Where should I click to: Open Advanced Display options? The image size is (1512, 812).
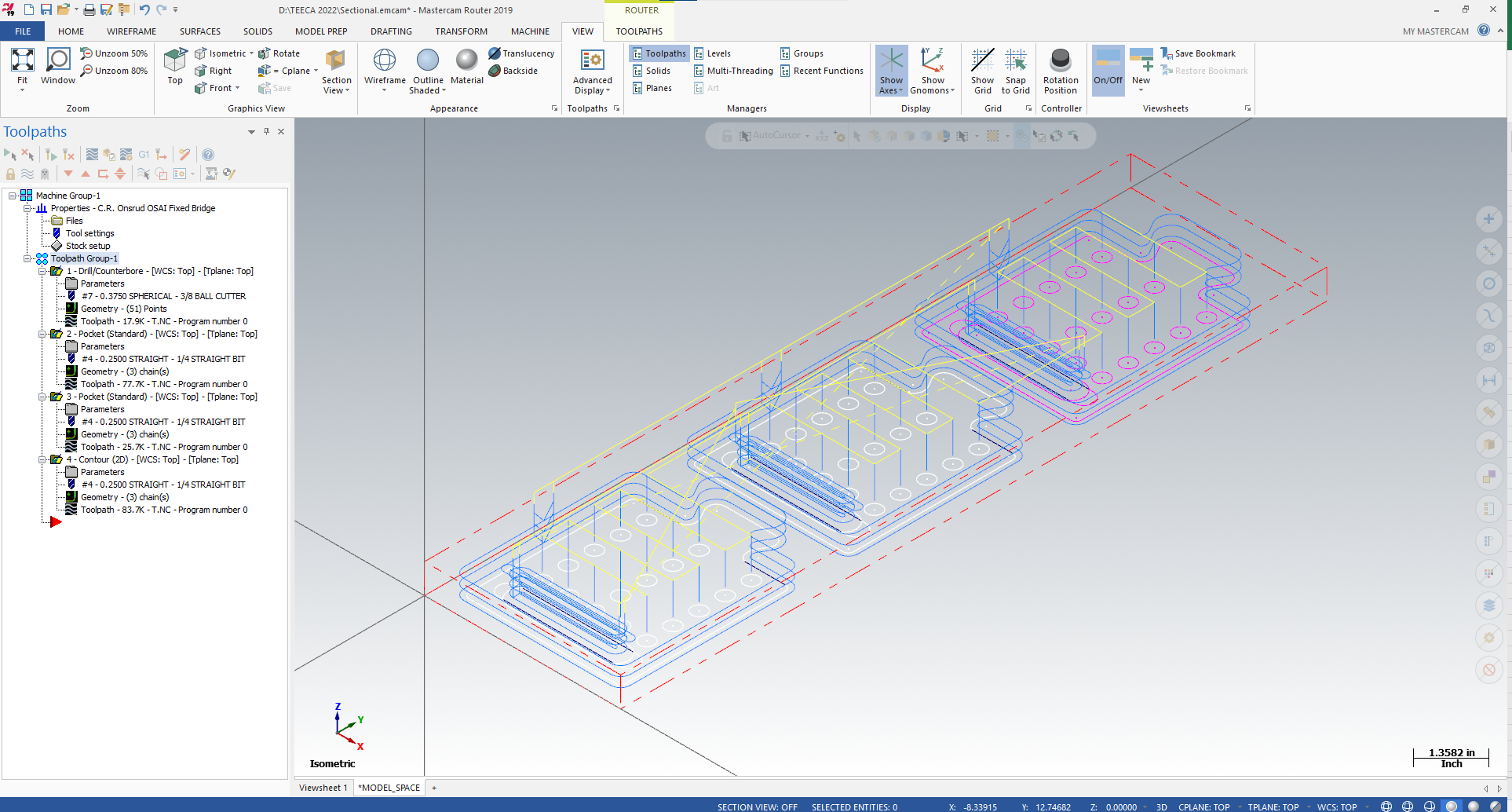pos(593,72)
